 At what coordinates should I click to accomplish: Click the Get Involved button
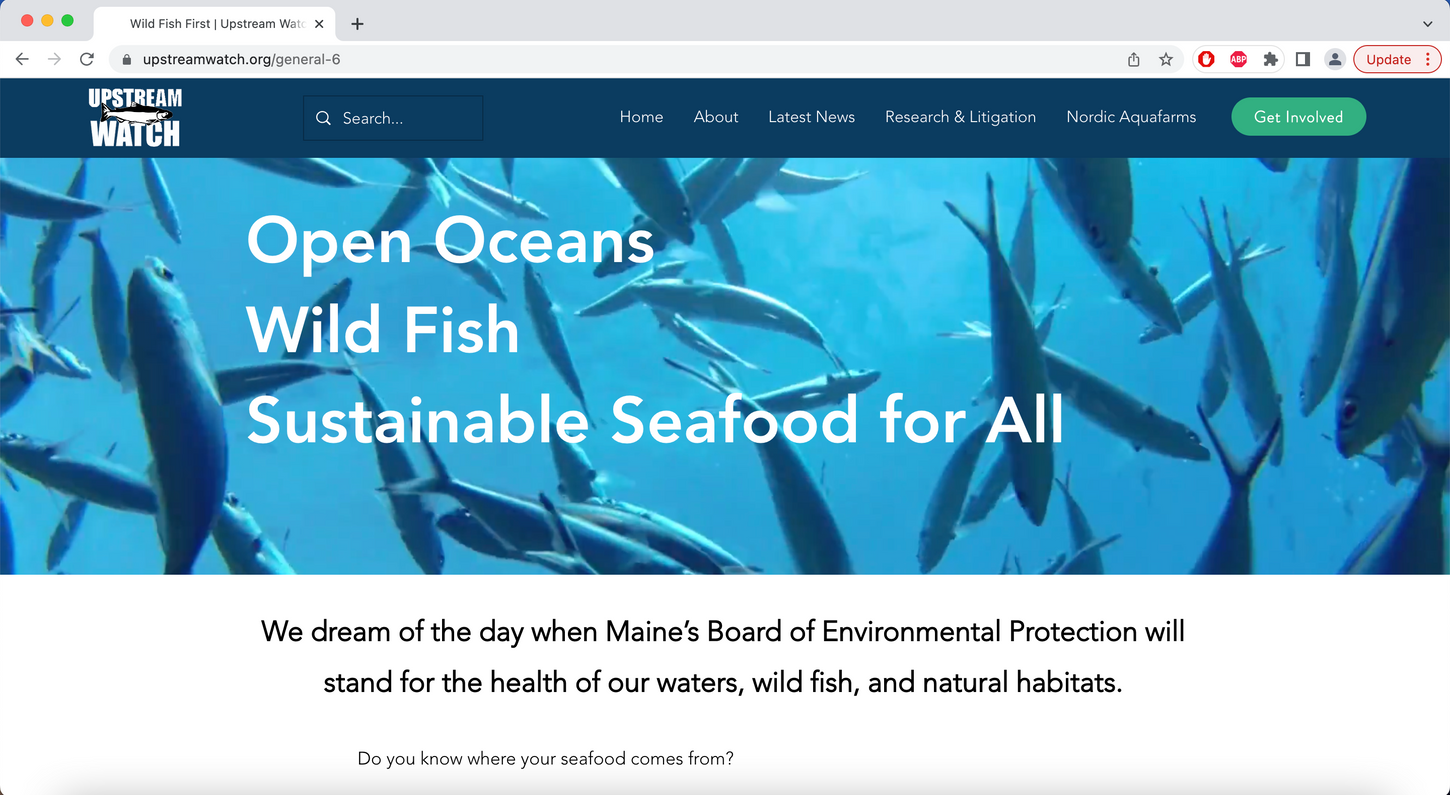(1298, 117)
